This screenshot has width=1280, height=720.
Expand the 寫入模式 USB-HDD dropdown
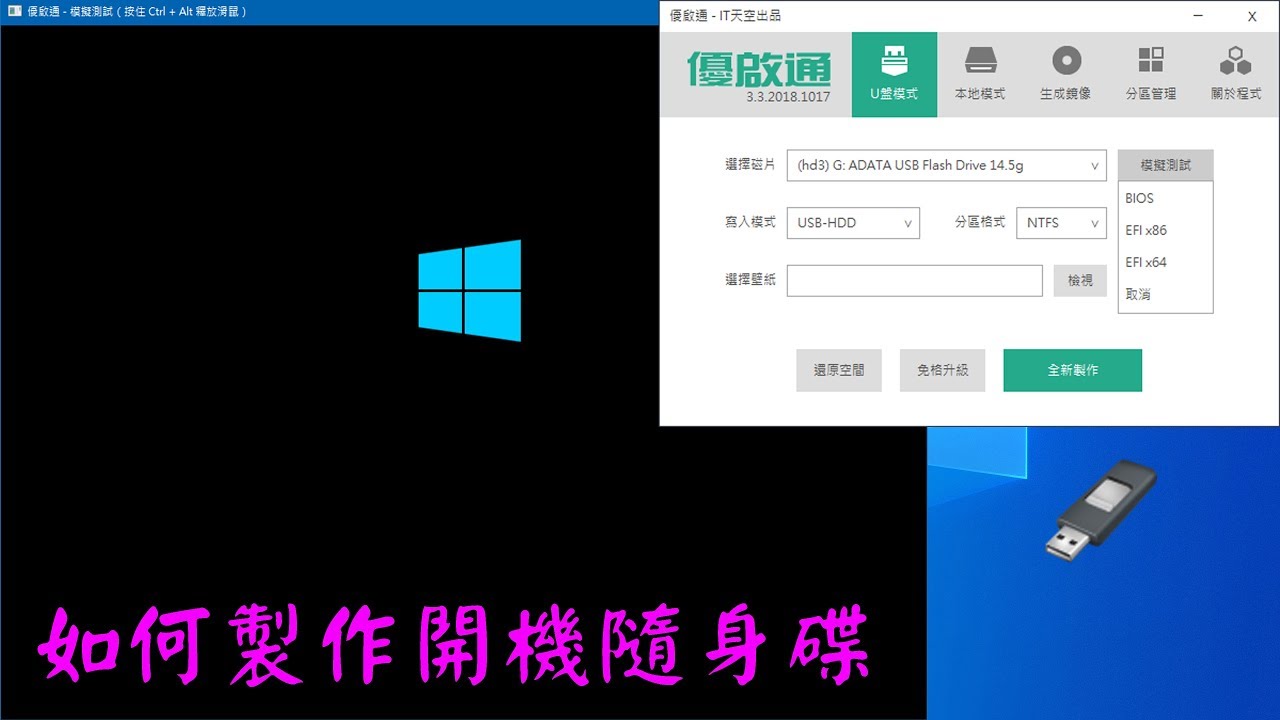click(x=853, y=223)
